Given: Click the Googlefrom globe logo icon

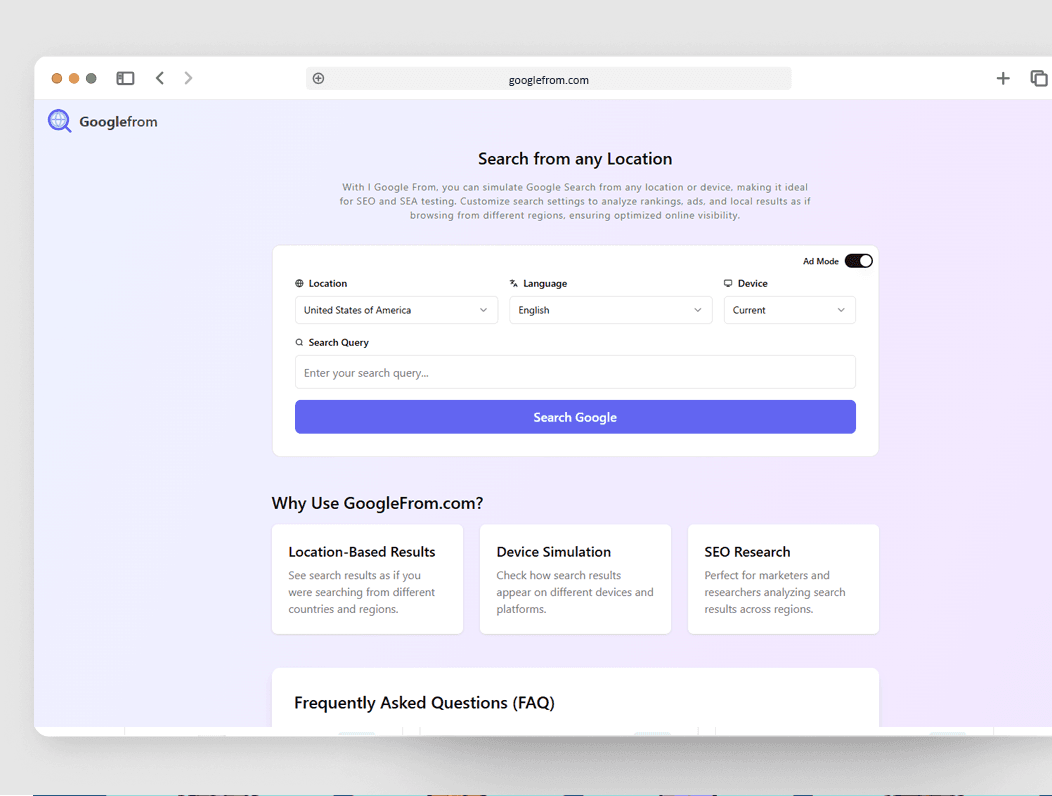Looking at the screenshot, I should coord(60,121).
